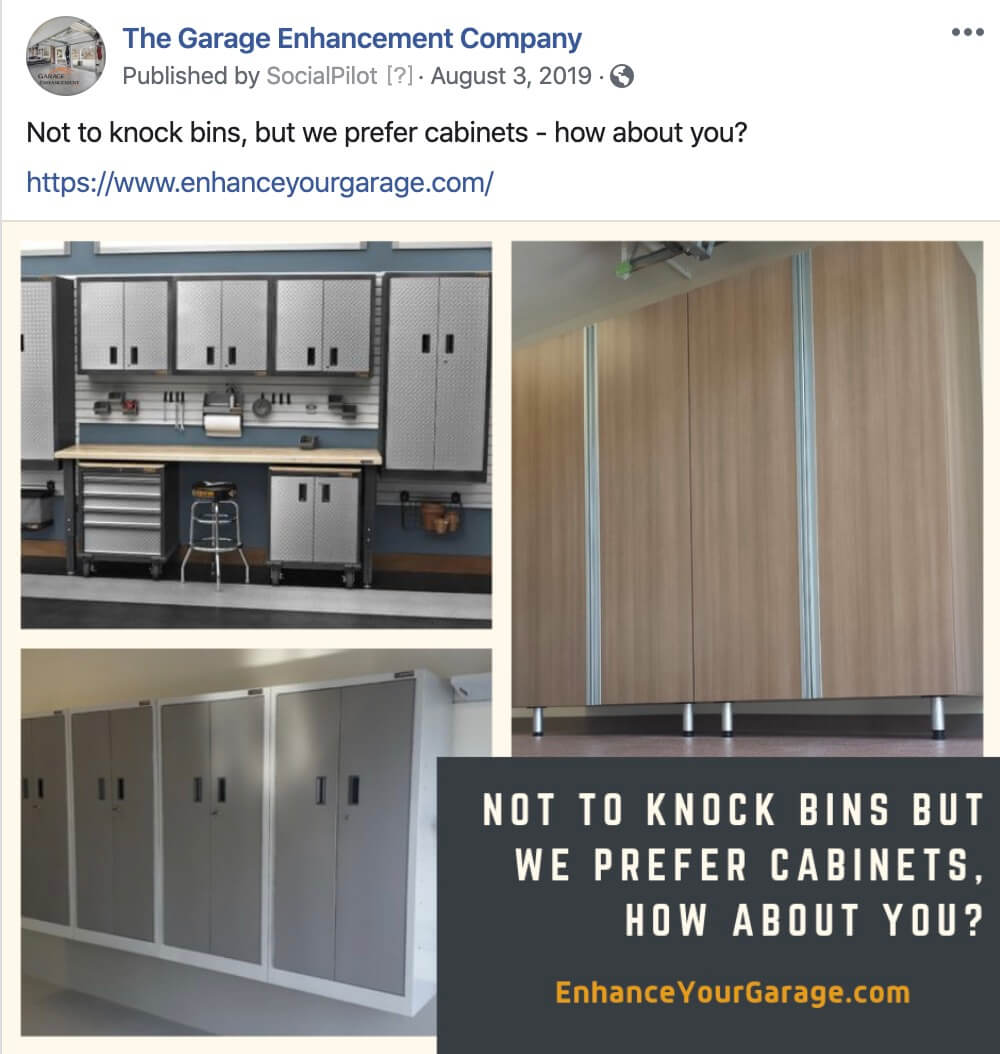Click the globe public audience icon
This screenshot has width=1000, height=1054.
click(622, 77)
